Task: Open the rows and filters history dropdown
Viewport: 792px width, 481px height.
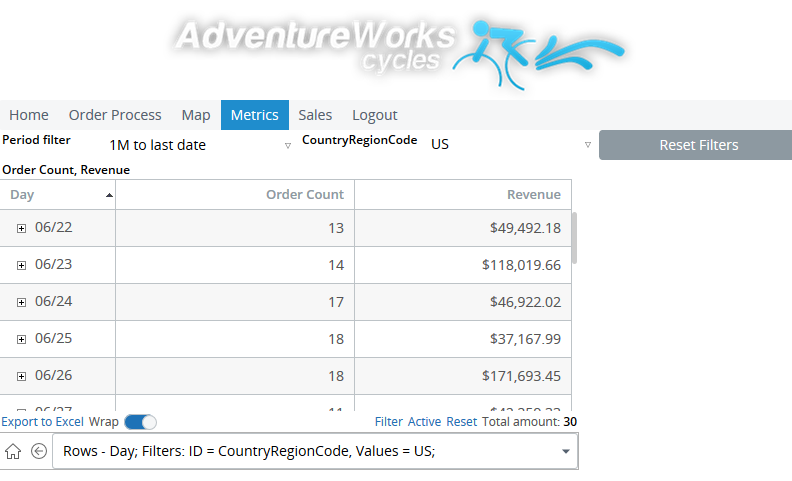Action: pos(566,451)
